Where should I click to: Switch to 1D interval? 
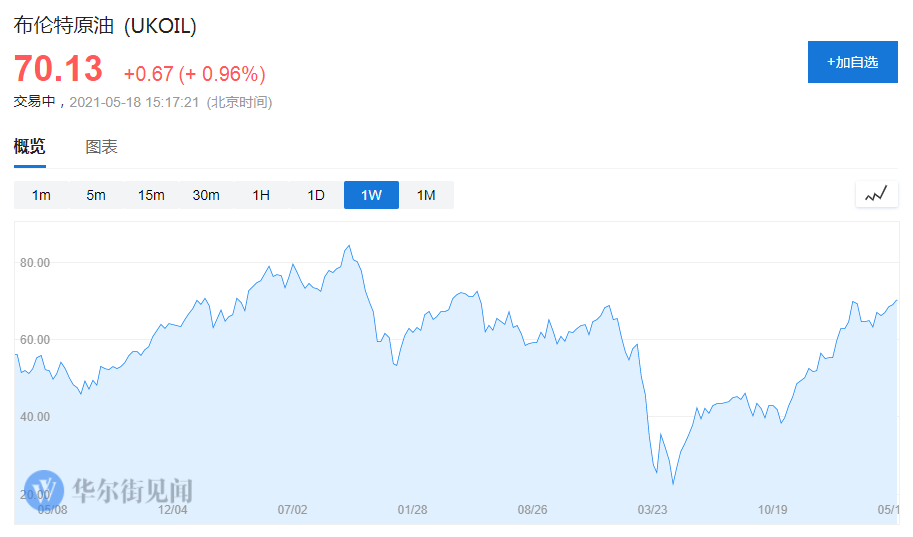pyautogui.click(x=316, y=195)
